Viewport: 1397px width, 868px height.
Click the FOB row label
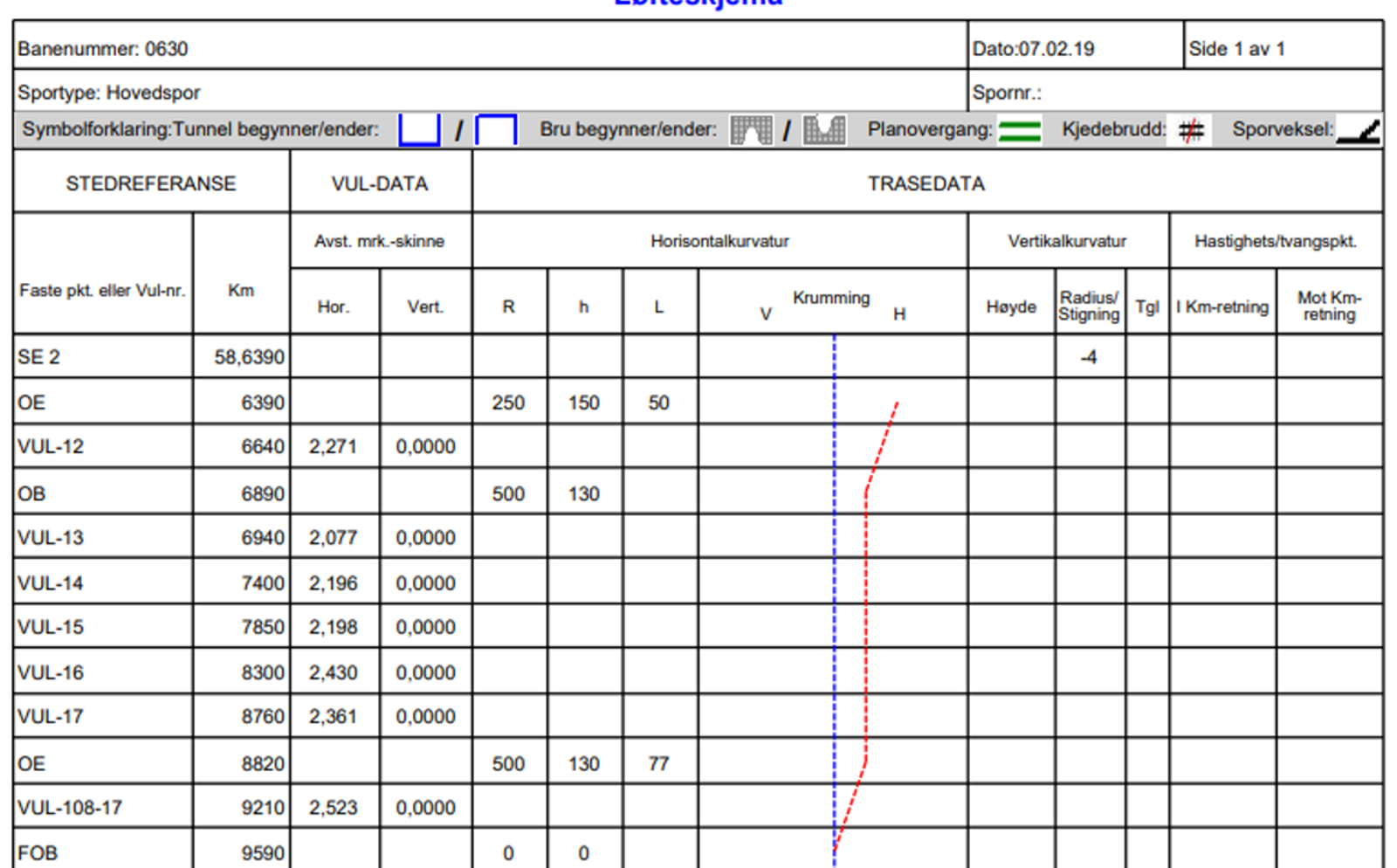coord(38,853)
